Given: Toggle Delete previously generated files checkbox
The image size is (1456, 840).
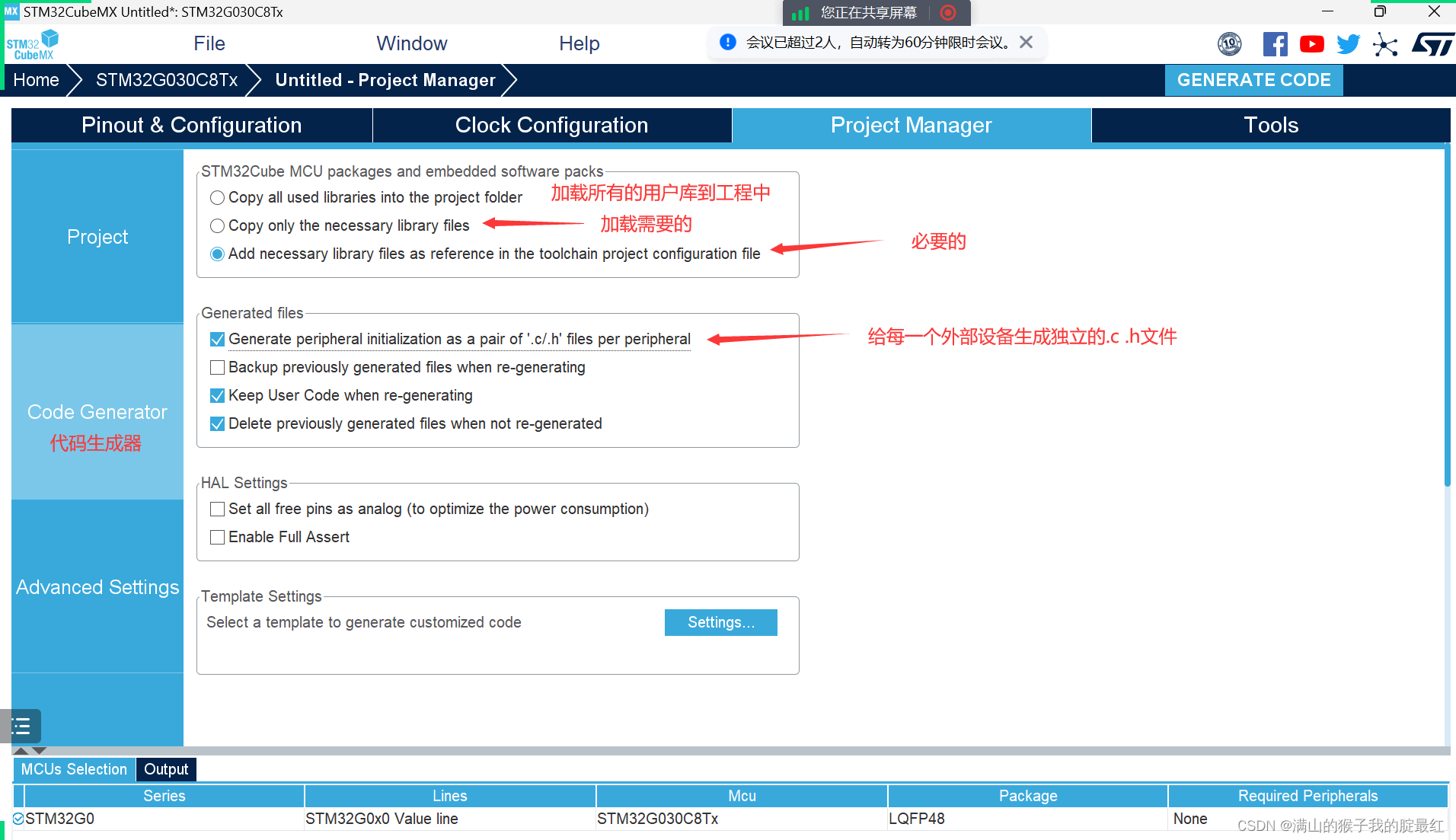Looking at the screenshot, I should click(x=217, y=424).
